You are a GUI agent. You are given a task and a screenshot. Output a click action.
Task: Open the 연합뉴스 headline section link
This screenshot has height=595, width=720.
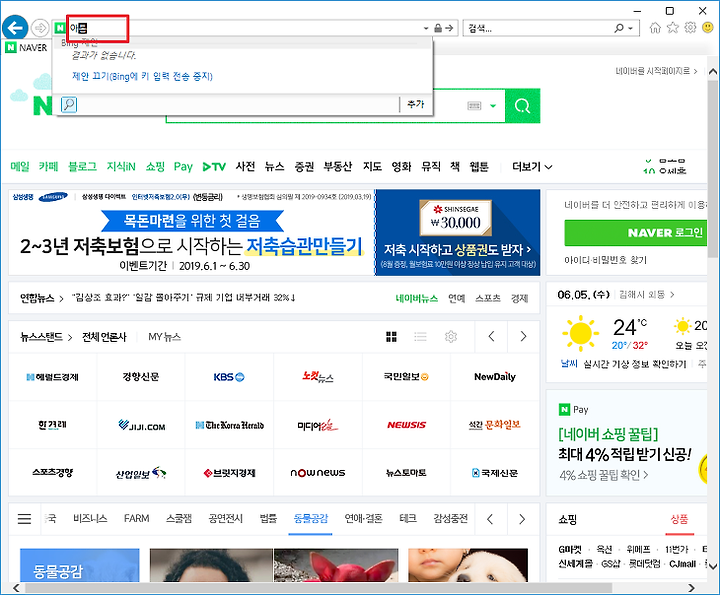tap(41, 298)
